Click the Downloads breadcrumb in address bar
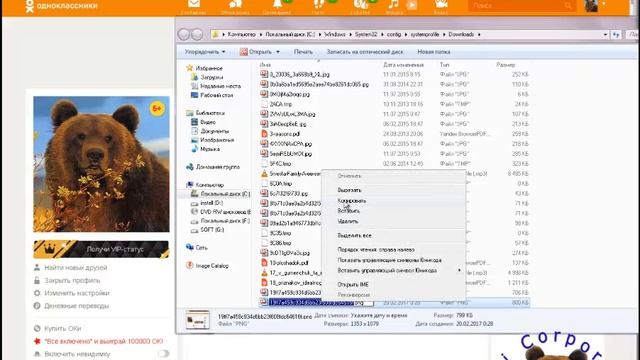 pyautogui.click(x=461, y=35)
